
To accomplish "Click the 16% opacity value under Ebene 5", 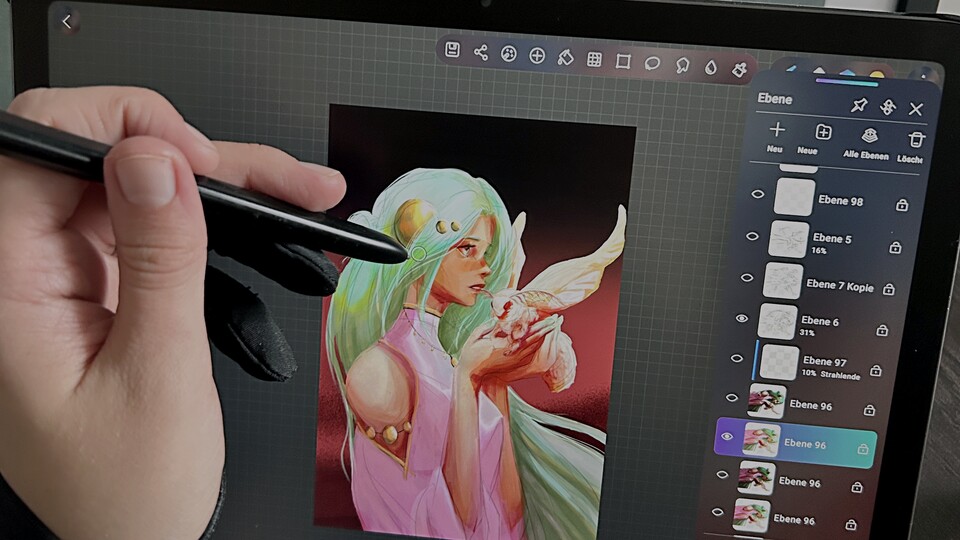I will (x=819, y=250).
